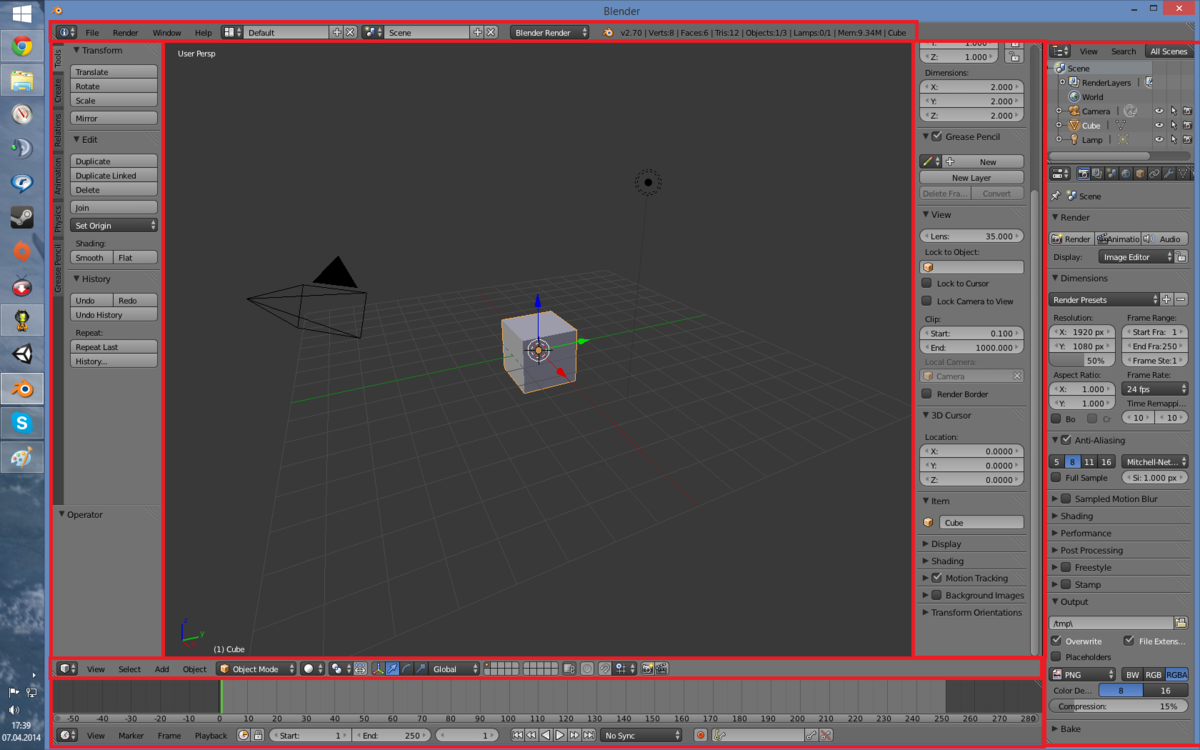
Task: Open the Render menu in top bar
Action: point(125,33)
